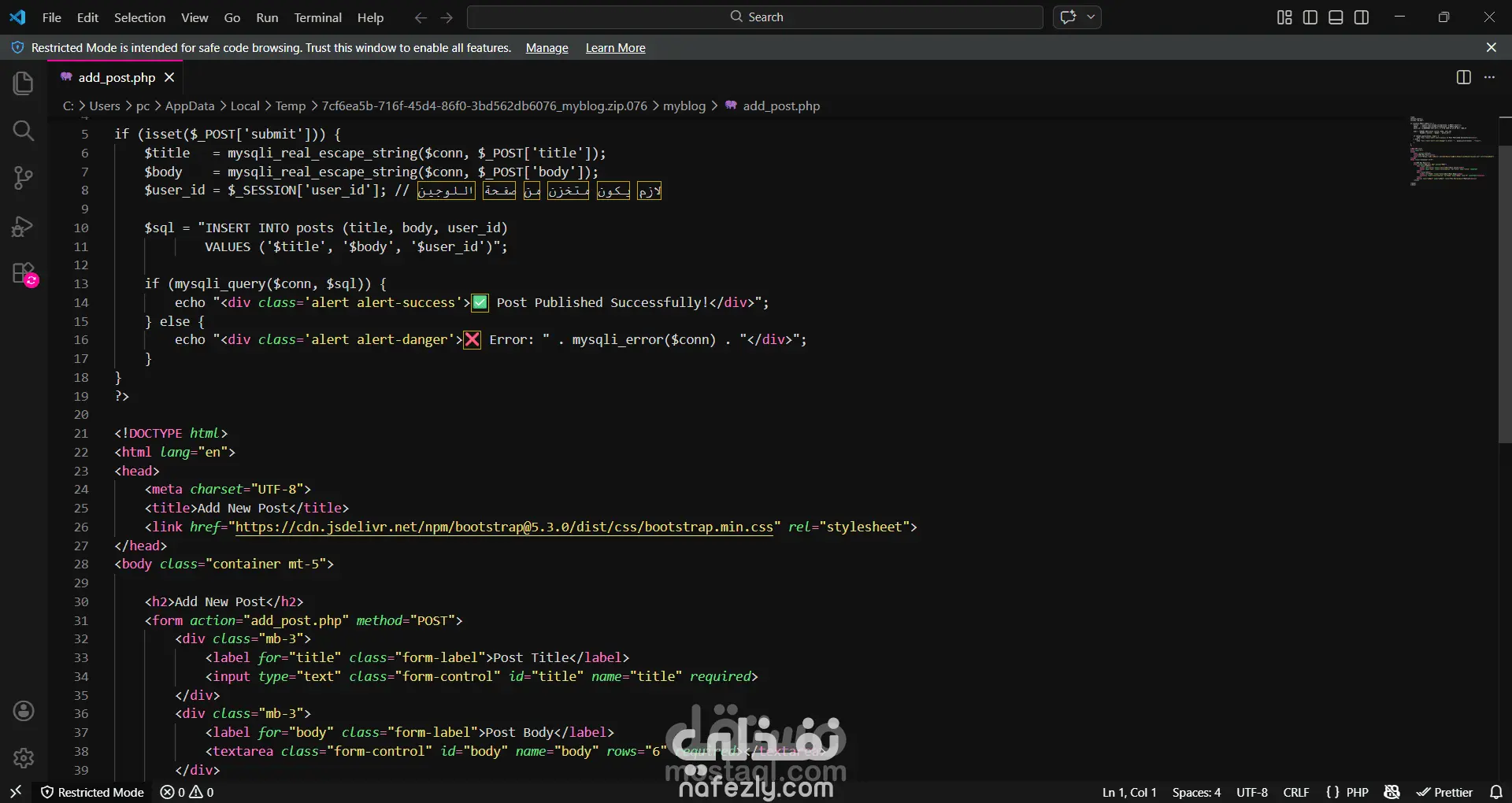
Task: Open the Extensions view
Action: coord(24,274)
